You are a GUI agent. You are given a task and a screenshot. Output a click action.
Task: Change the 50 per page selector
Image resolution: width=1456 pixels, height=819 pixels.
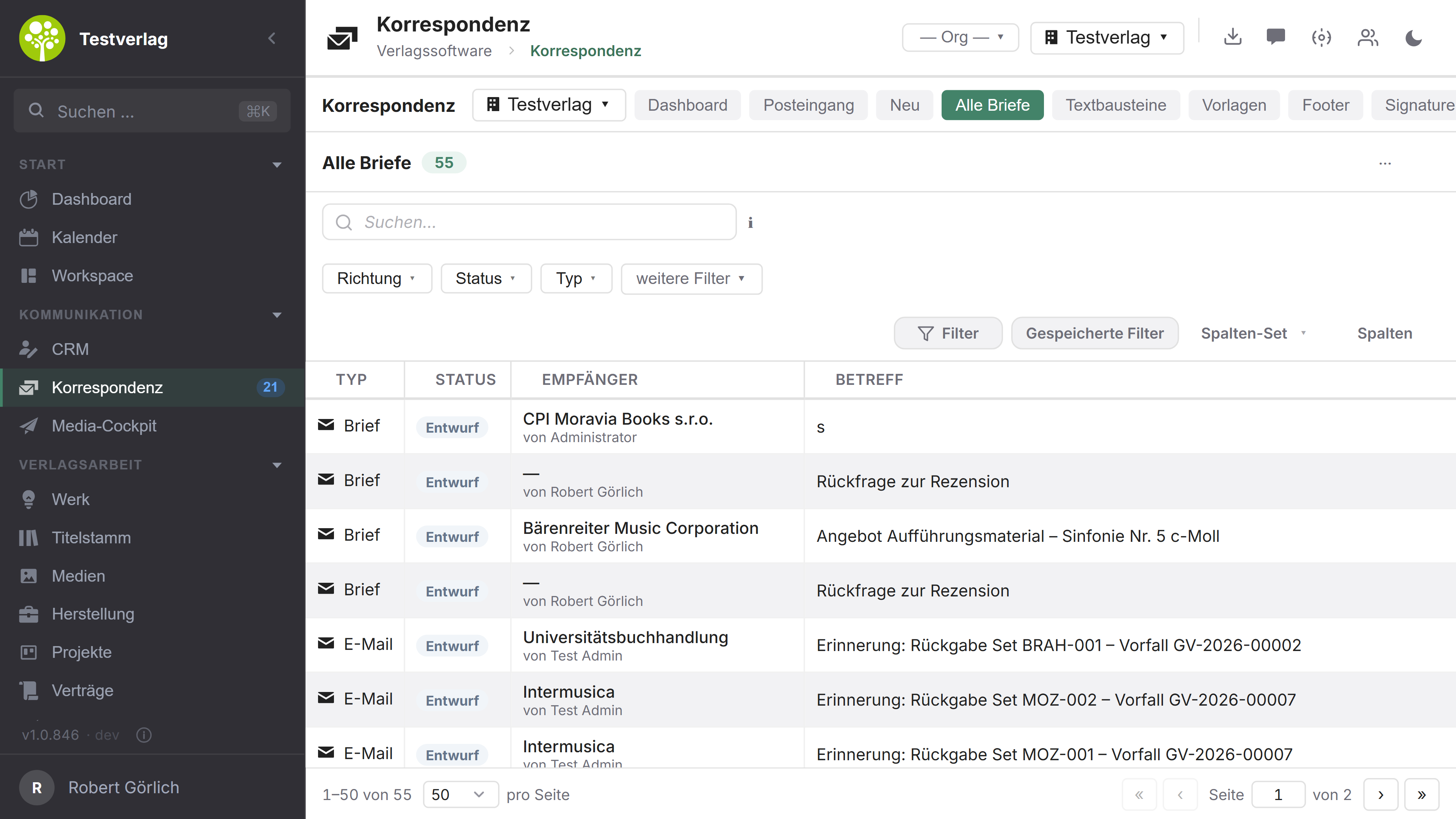point(461,794)
